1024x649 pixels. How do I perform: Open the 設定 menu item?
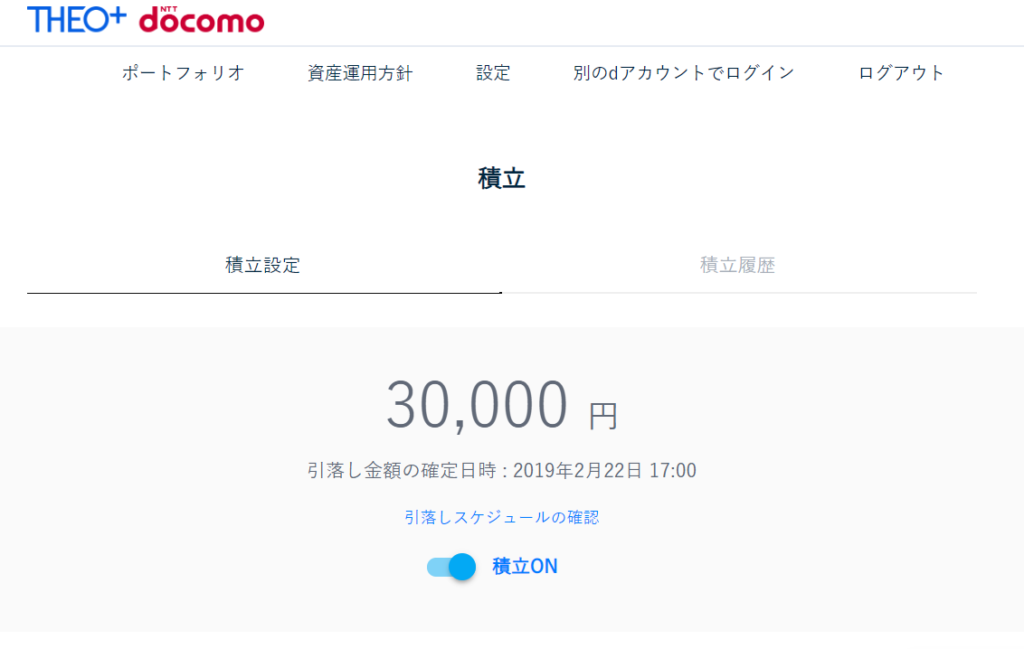(493, 72)
